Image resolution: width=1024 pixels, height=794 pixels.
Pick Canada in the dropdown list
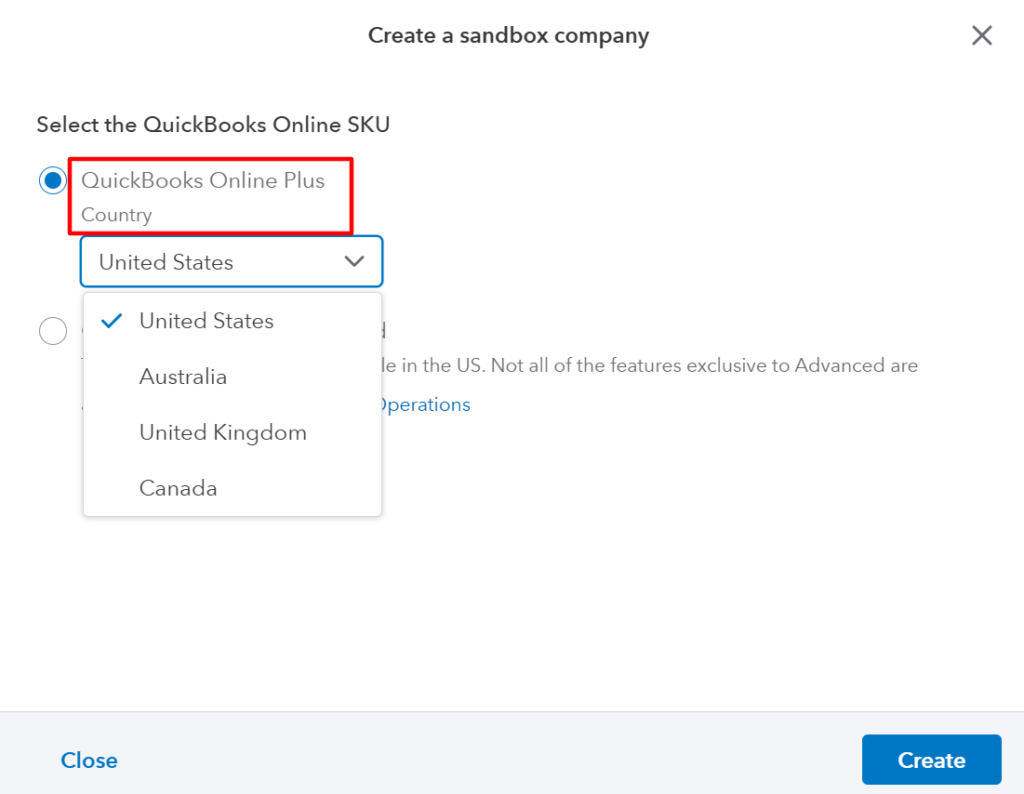(178, 489)
